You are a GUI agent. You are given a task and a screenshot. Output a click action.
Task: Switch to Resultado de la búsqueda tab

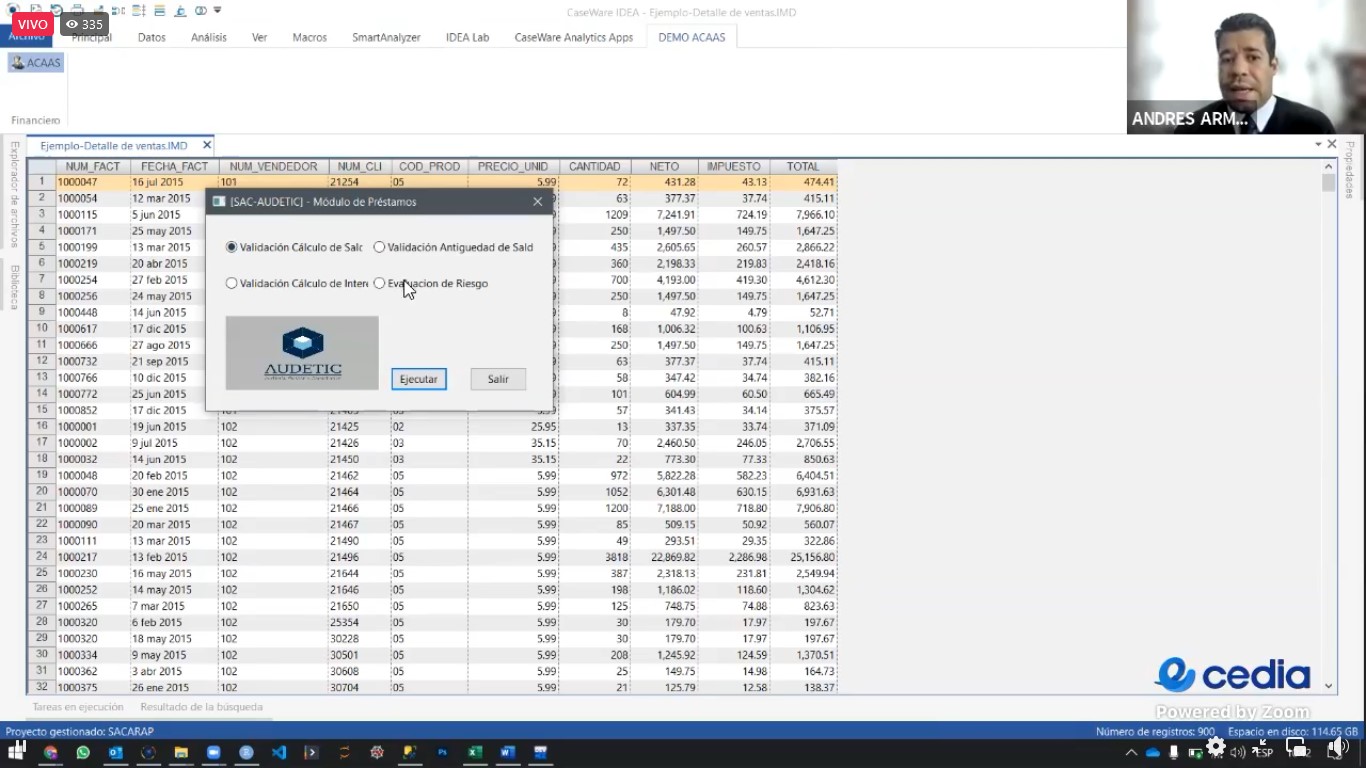tap(201, 707)
